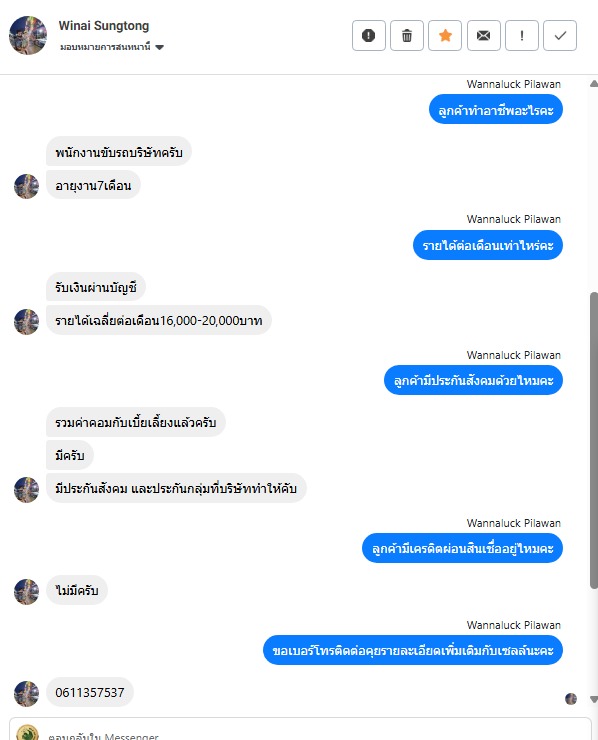This screenshot has width=598, height=740.
Task: Delete conversation using the trash can icon
Action: [x=406, y=35]
